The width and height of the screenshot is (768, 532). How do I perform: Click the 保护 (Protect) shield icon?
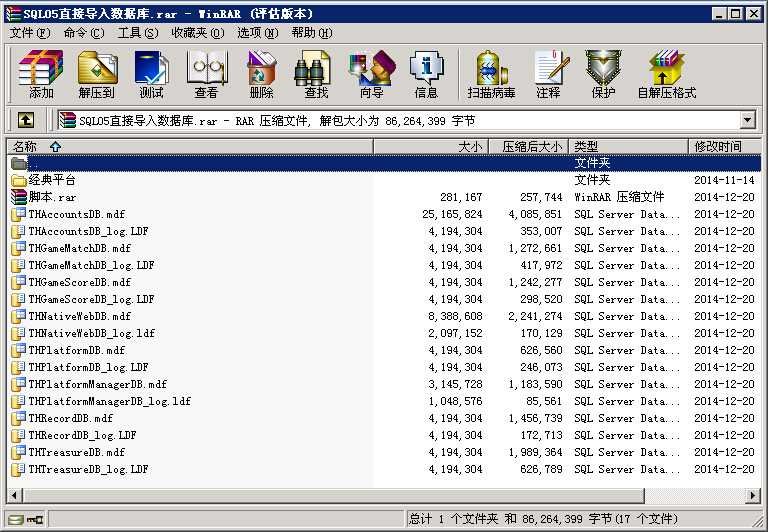coord(603,74)
